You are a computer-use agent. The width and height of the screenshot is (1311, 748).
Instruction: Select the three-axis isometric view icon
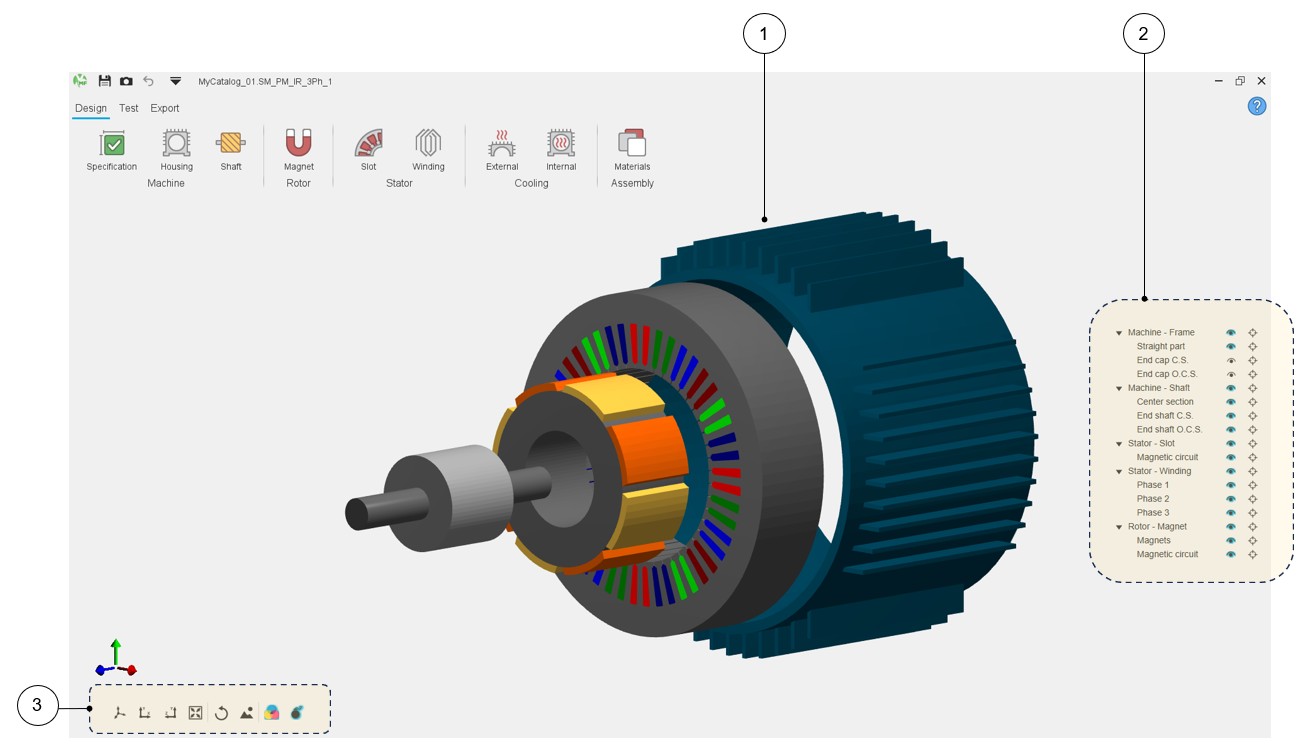click(120, 713)
